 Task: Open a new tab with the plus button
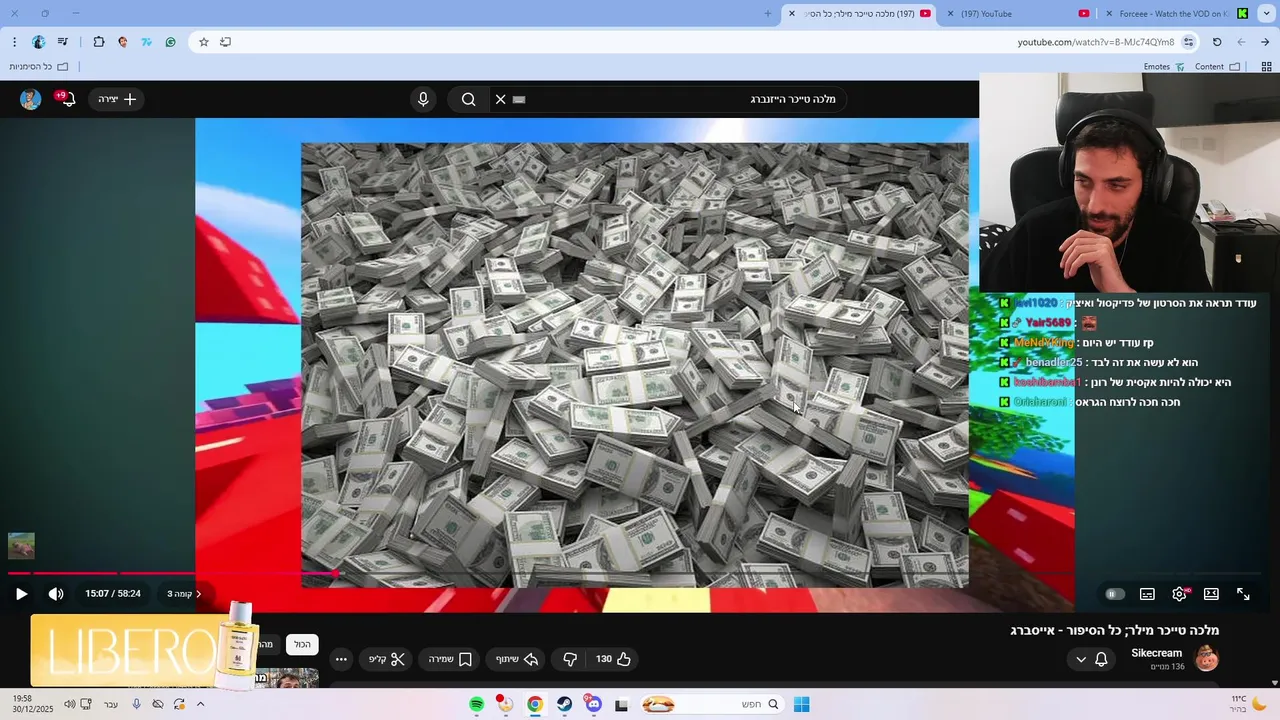pos(768,14)
